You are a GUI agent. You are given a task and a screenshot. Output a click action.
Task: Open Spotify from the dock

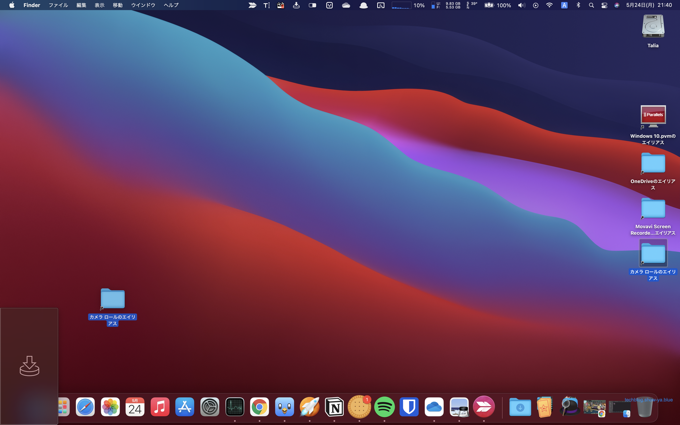pos(384,407)
